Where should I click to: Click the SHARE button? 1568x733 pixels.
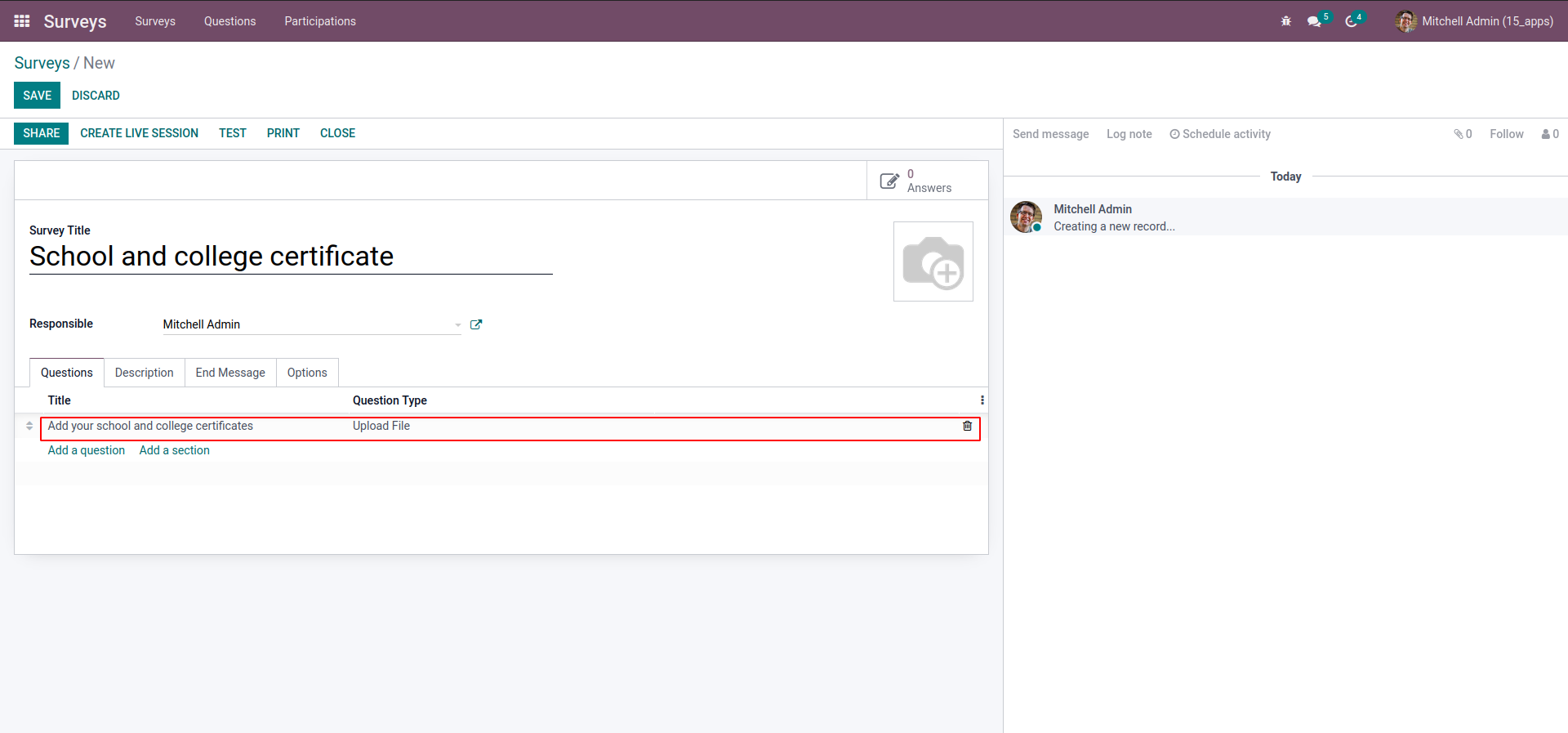point(41,133)
